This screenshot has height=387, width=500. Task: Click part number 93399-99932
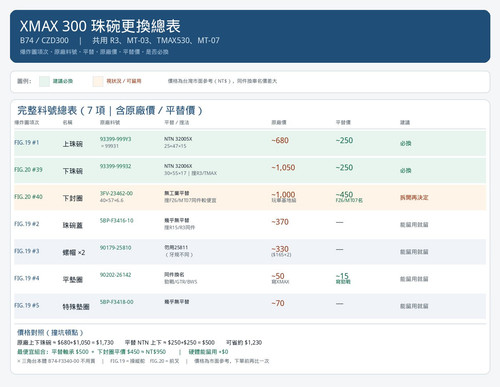[x=115, y=166]
